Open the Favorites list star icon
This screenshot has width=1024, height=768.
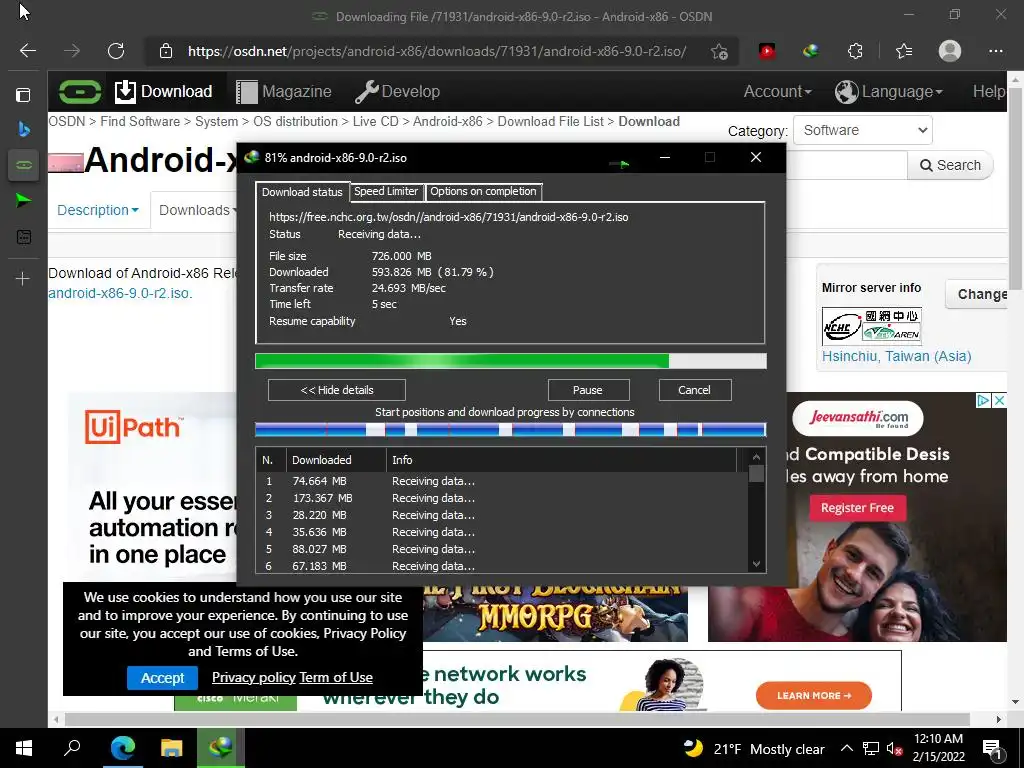(904, 51)
